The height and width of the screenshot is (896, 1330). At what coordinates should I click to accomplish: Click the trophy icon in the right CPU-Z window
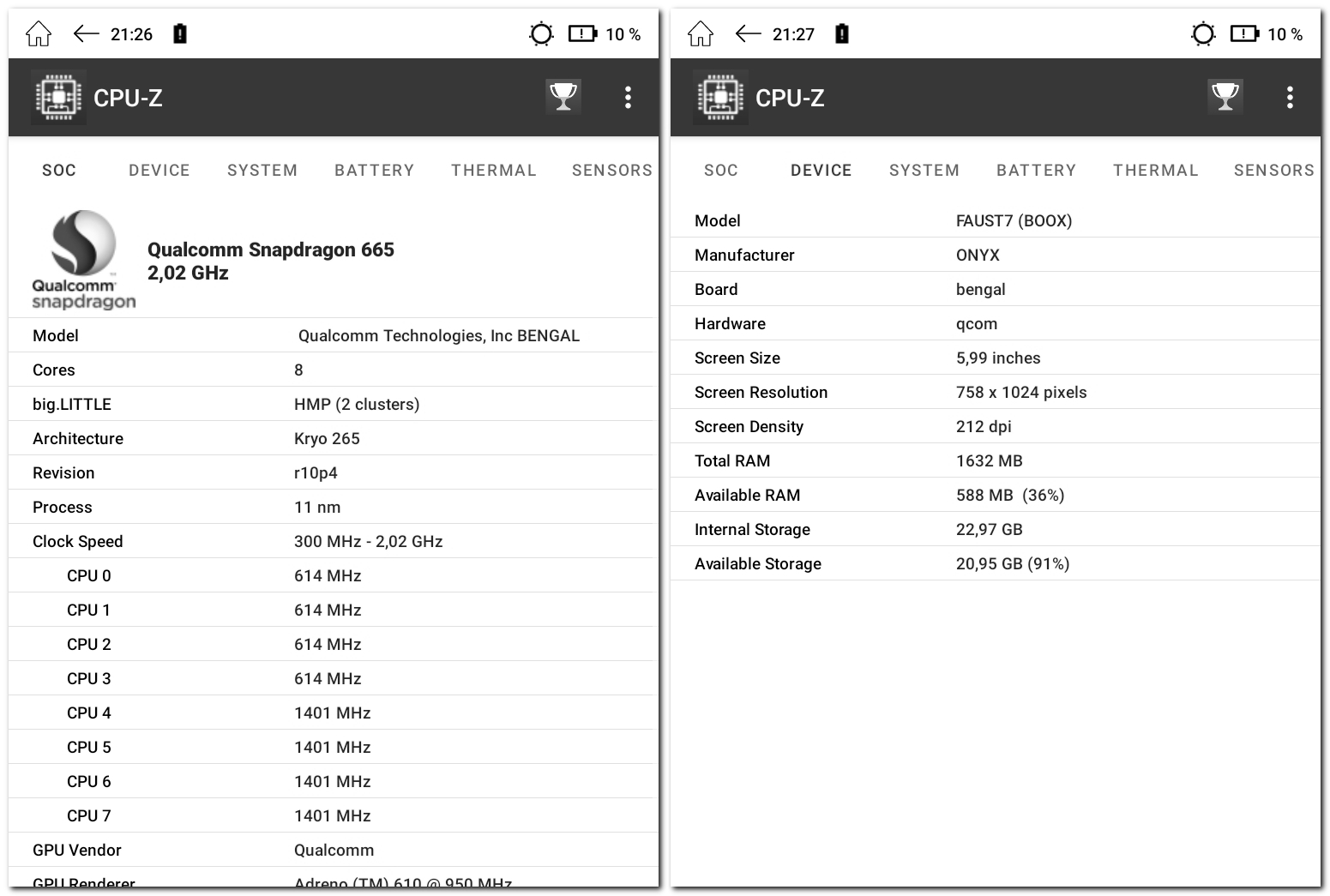click(1225, 97)
